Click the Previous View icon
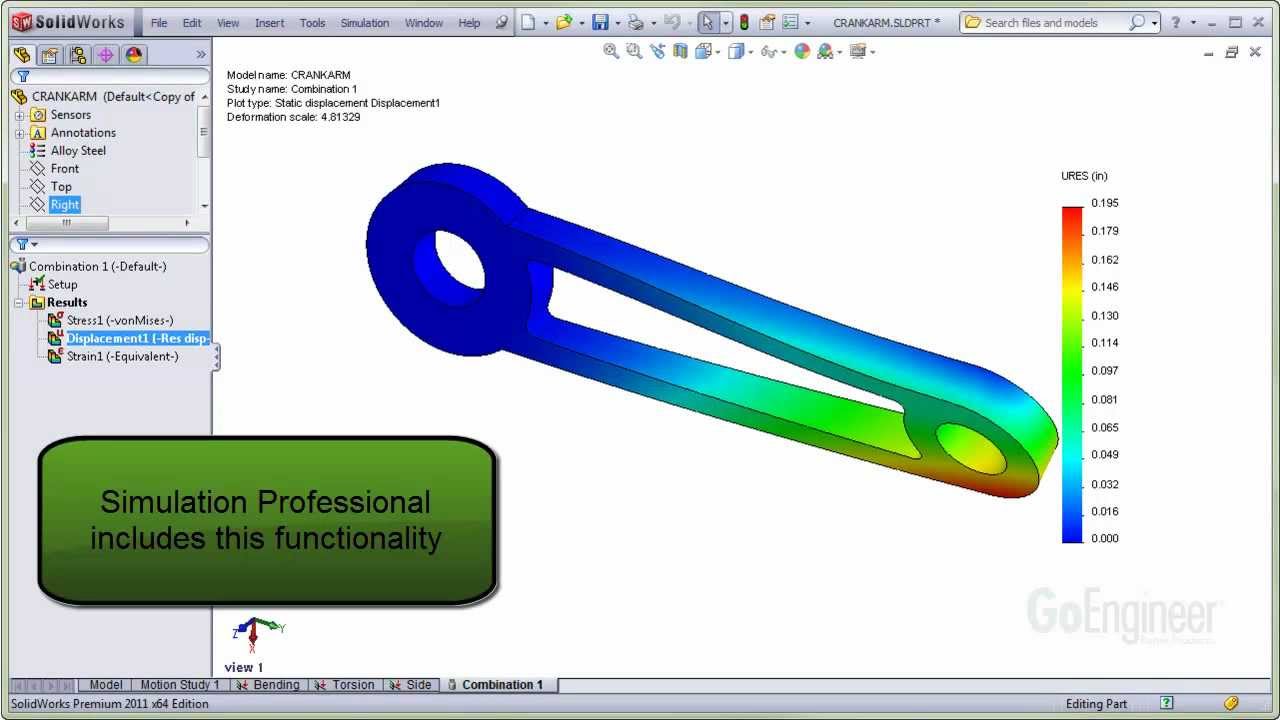Image resolution: width=1280 pixels, height=720 pixels. click(657, 52)
